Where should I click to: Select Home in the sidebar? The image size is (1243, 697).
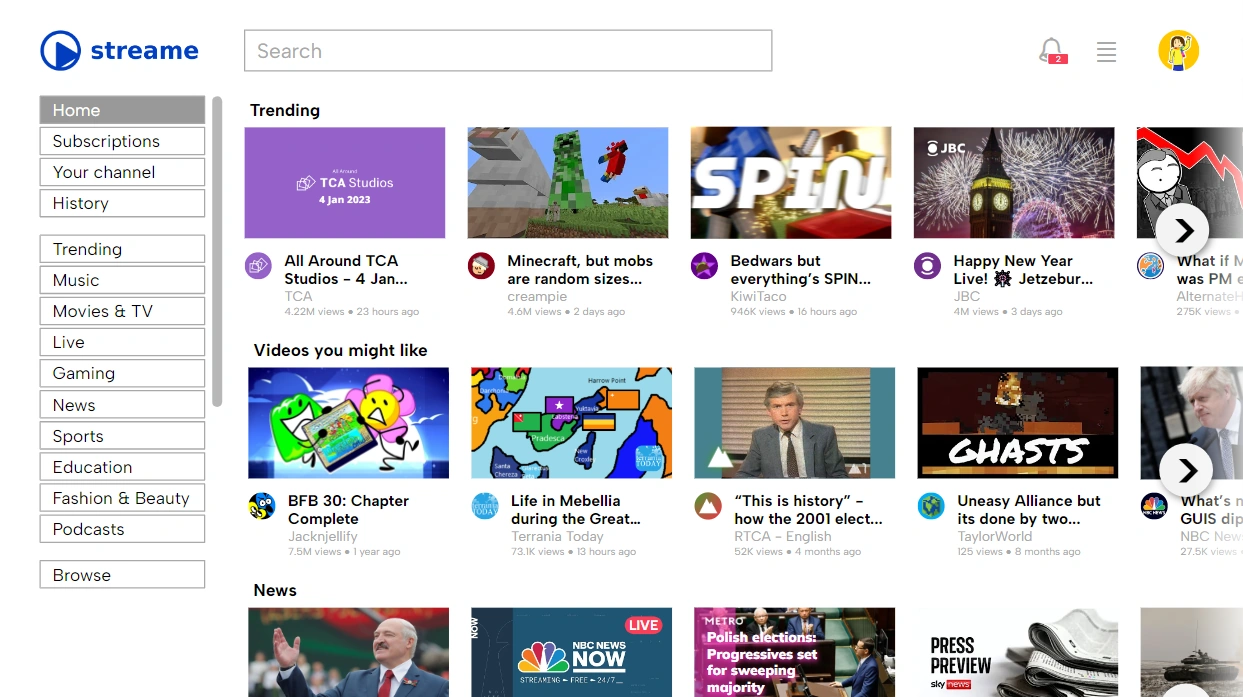click(x=122, y=110)
